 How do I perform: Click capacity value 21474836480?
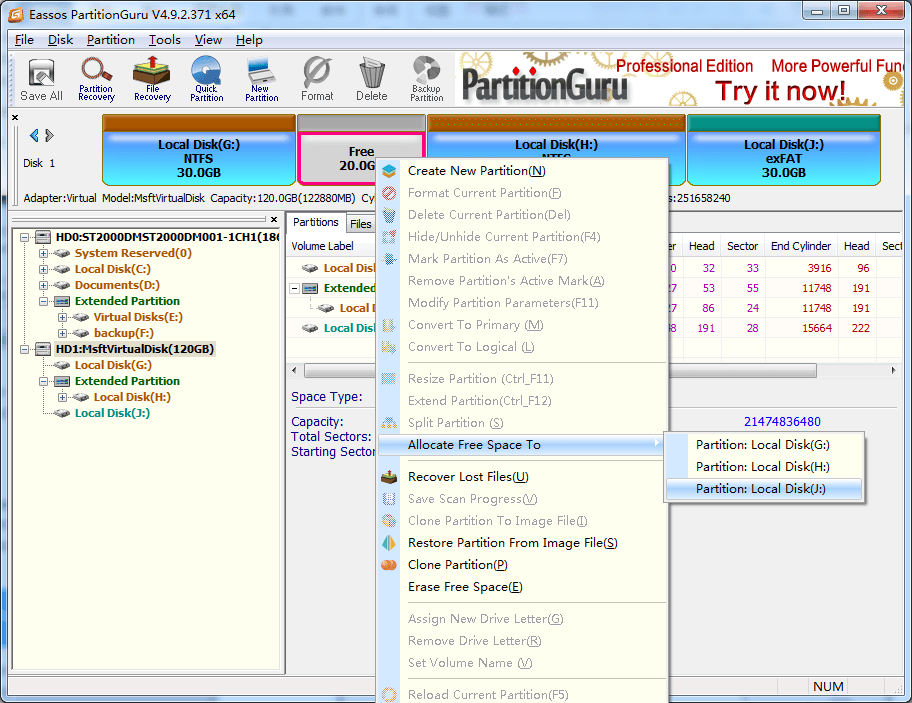pyautogui.click(x=782, y=422)
